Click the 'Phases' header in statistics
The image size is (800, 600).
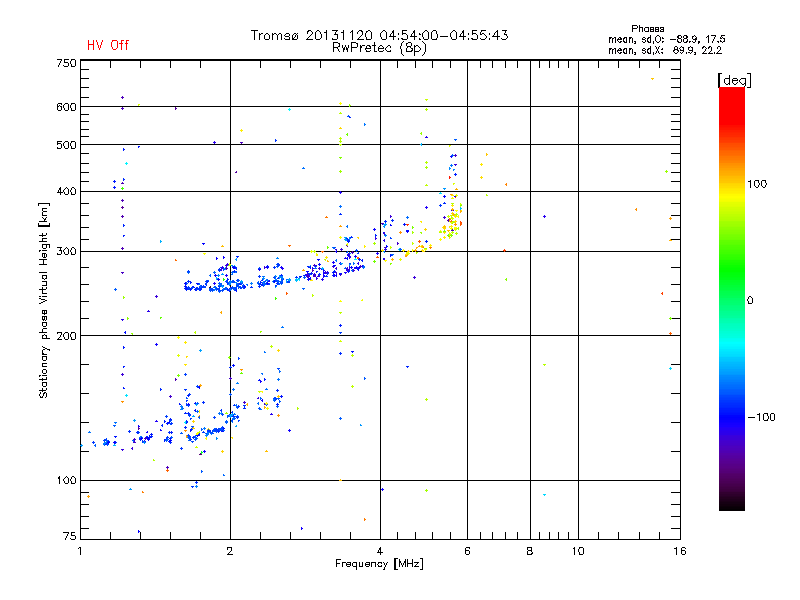[647, 29]
